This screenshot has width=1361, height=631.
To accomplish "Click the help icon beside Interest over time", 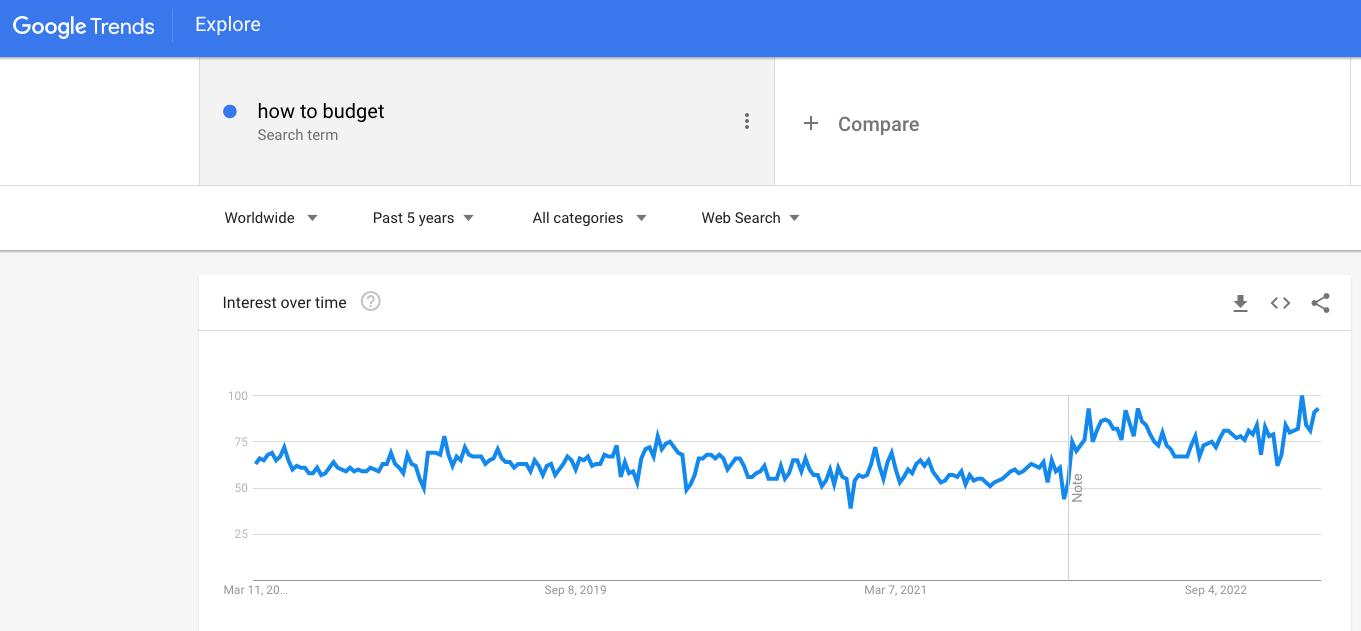I will pos(371,301).
